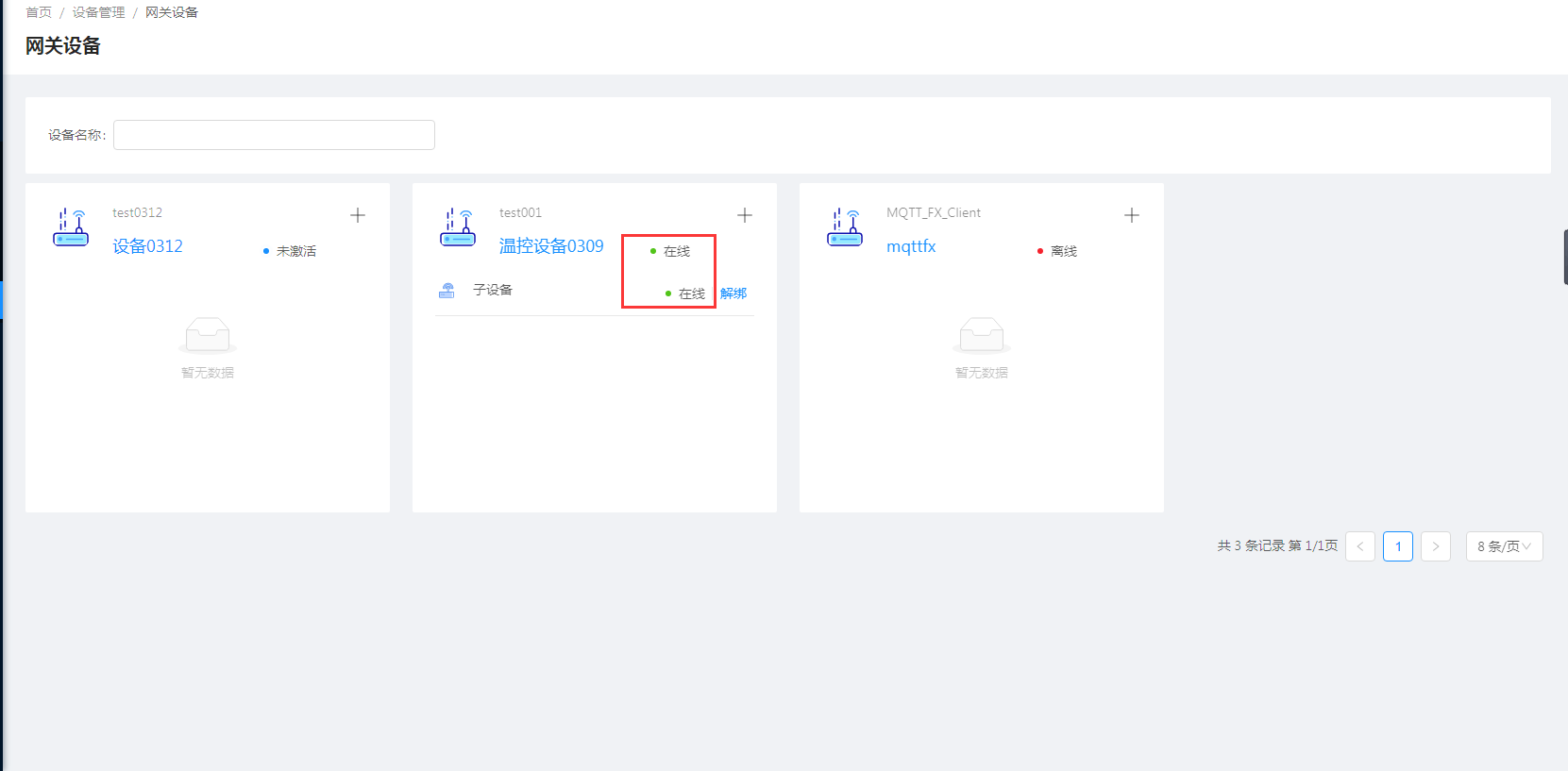
Task: Click empty data icon in mqttfx card
Action: pos(982,335)
